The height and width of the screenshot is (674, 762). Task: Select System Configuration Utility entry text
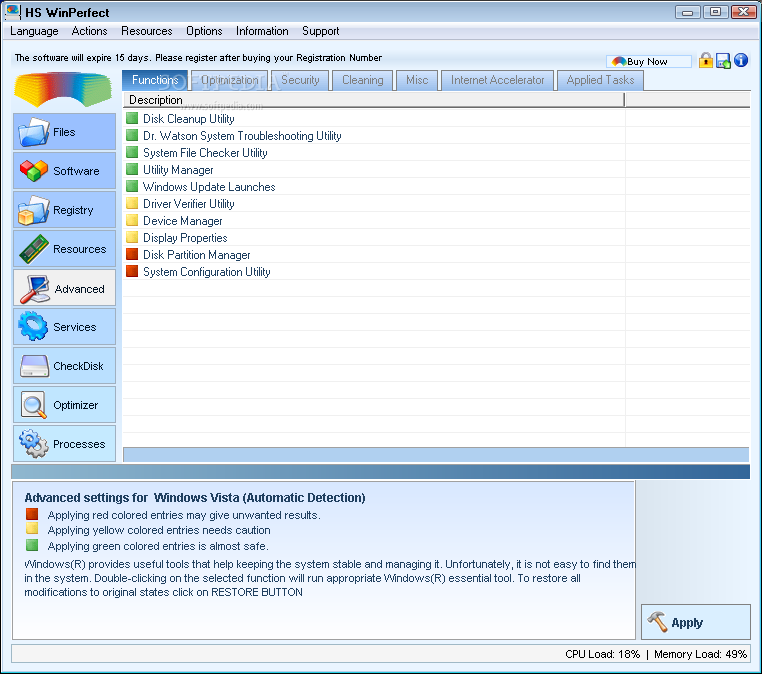coord(207,272)
